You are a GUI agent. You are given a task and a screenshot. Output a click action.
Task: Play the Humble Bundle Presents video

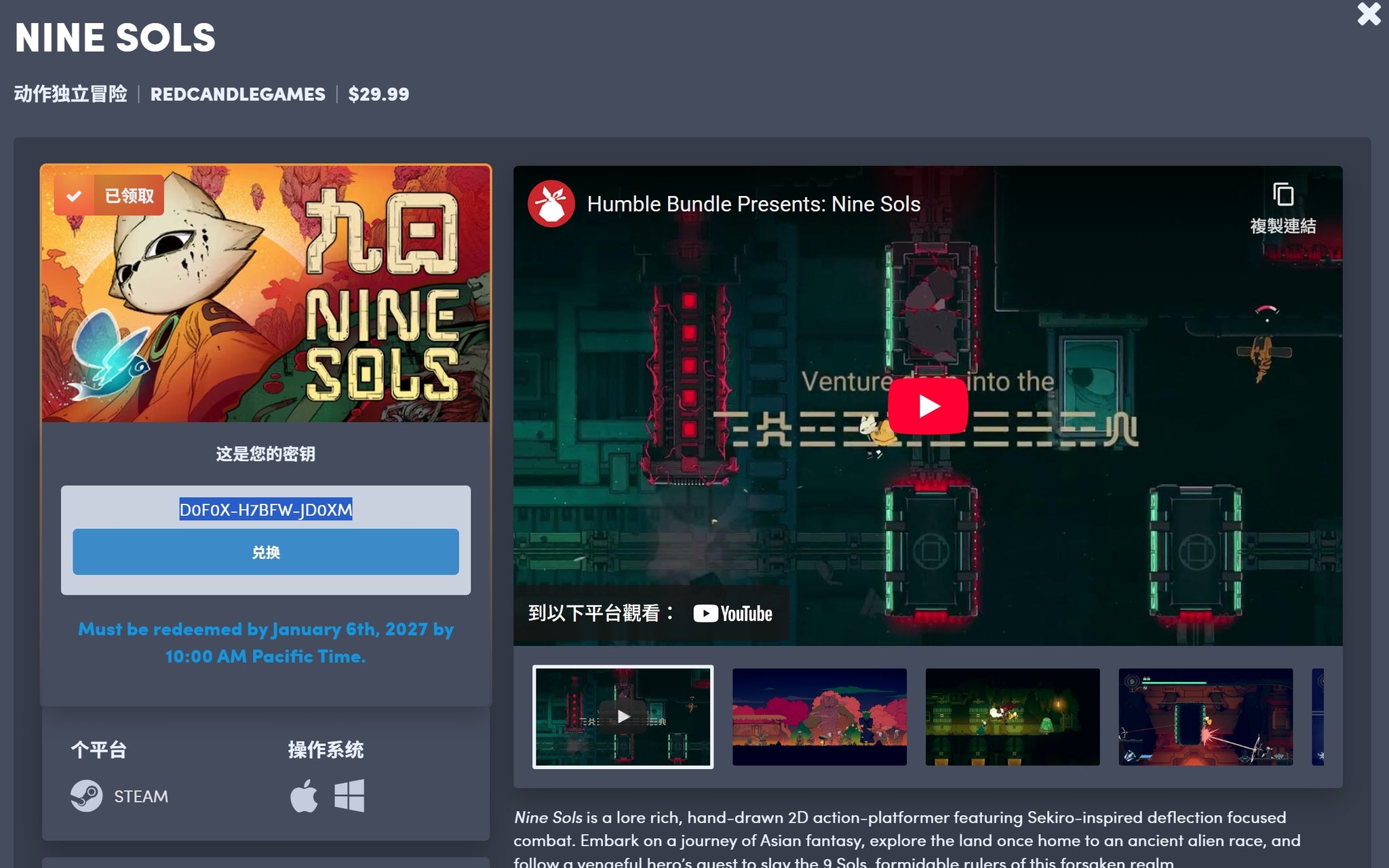927,406
